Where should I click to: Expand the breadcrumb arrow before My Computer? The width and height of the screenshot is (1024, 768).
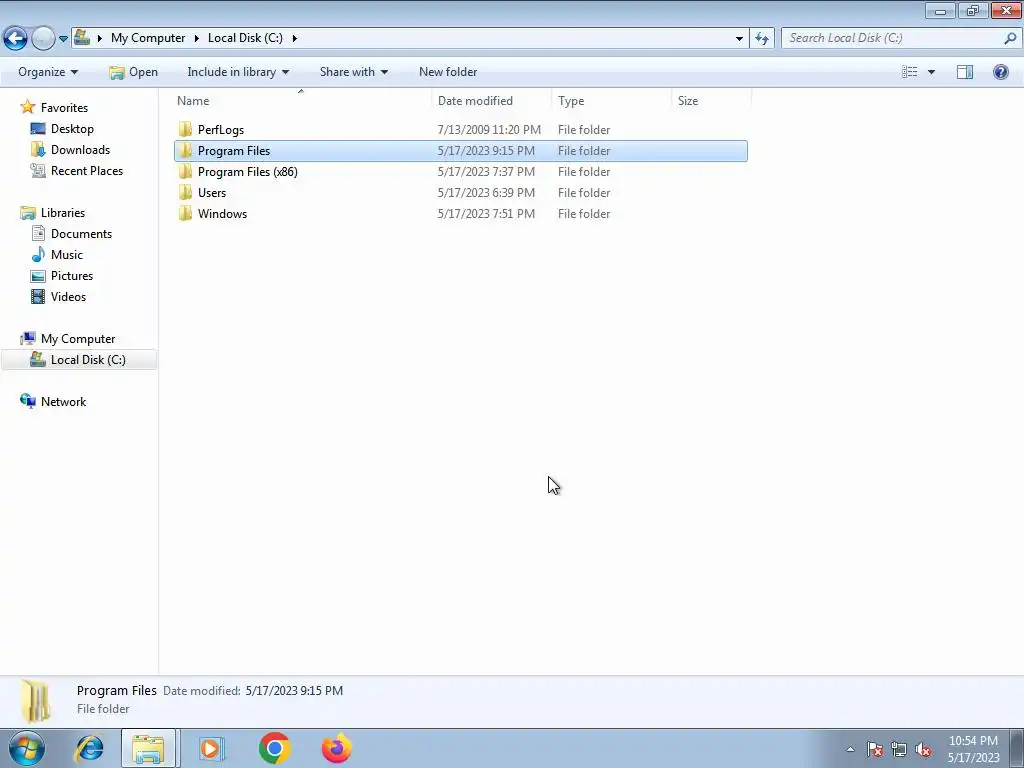[x=100, y=38]
